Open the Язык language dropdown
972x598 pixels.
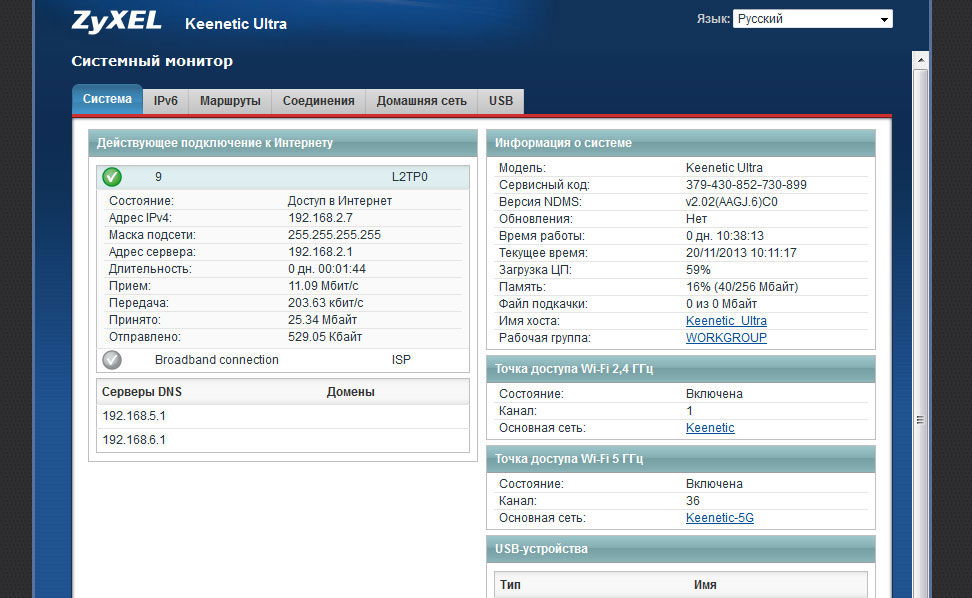click(x=813, y=19)
